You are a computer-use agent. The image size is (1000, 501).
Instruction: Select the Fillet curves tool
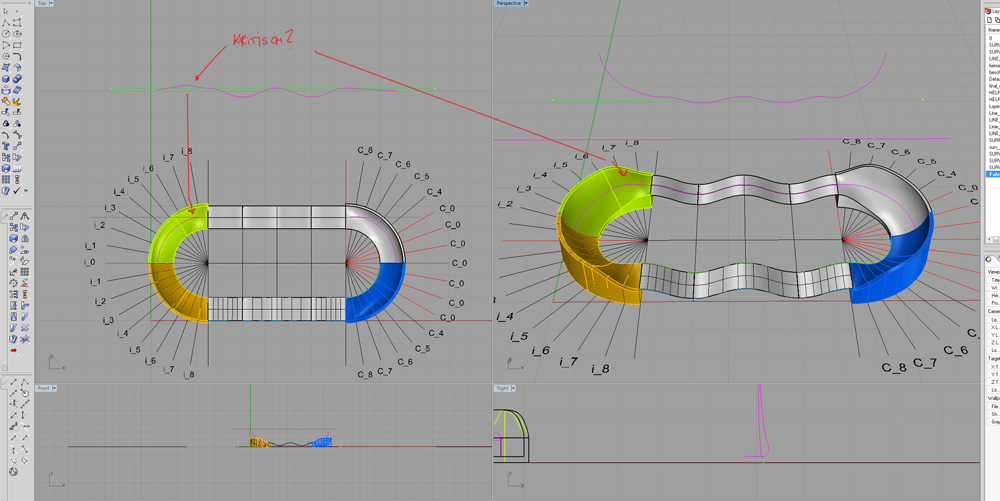(17, 56)
